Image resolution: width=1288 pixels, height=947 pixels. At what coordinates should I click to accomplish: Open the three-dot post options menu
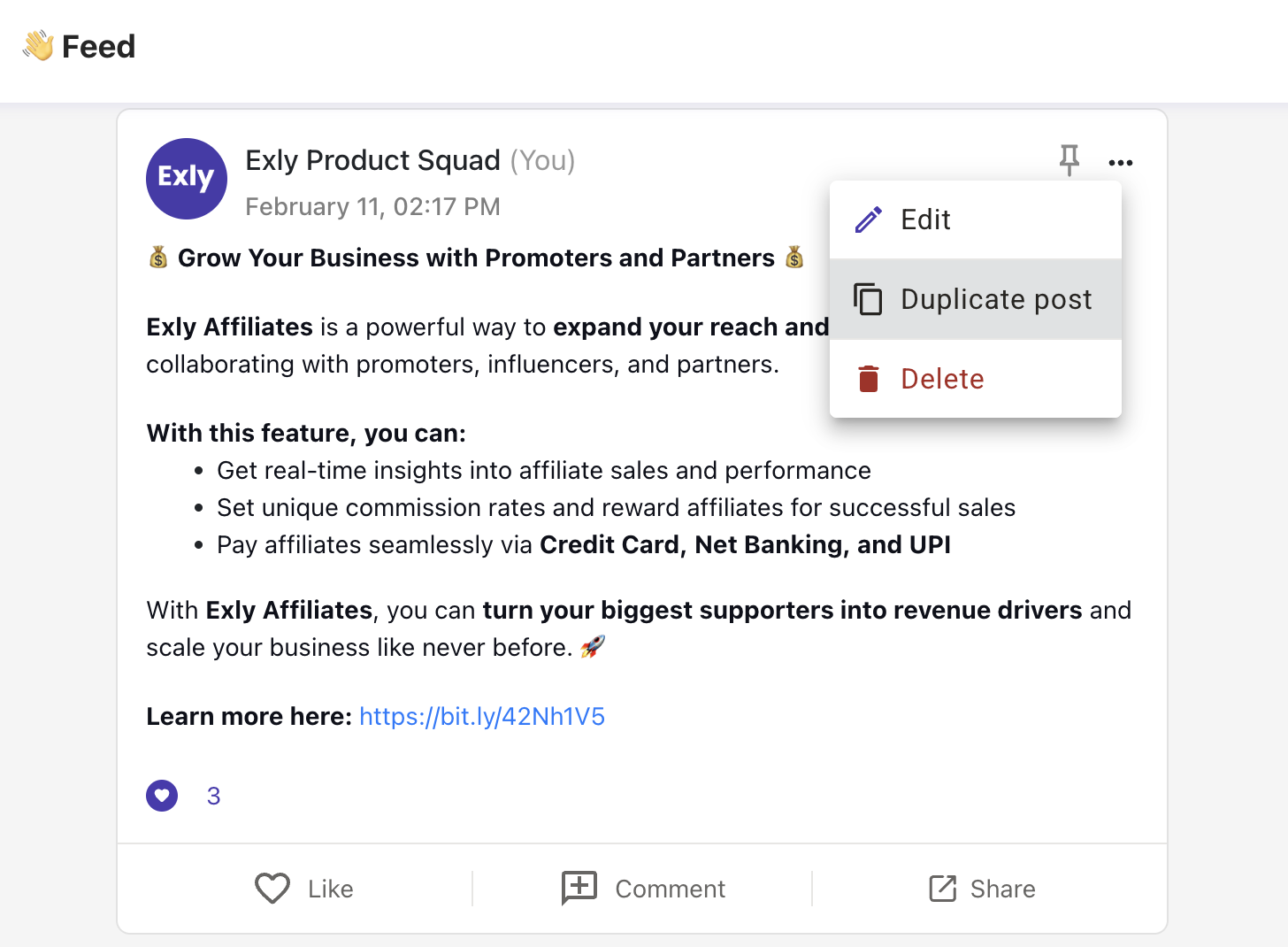pyautogui.click(x=1121, y=163)
